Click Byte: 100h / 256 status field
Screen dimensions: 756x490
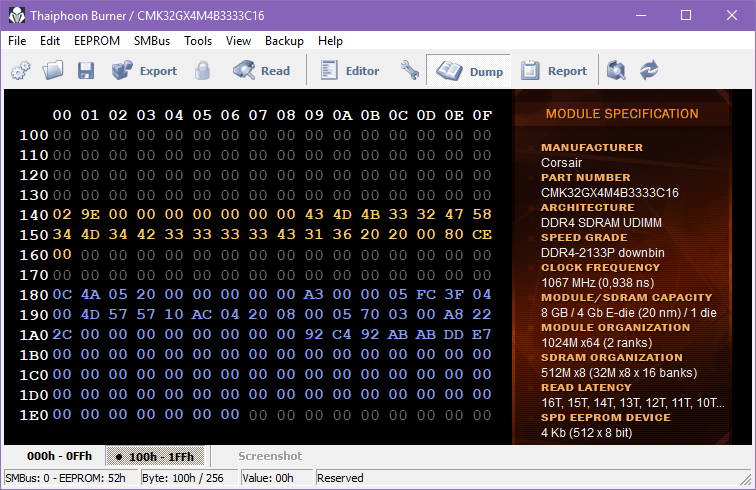click(190, 478)
